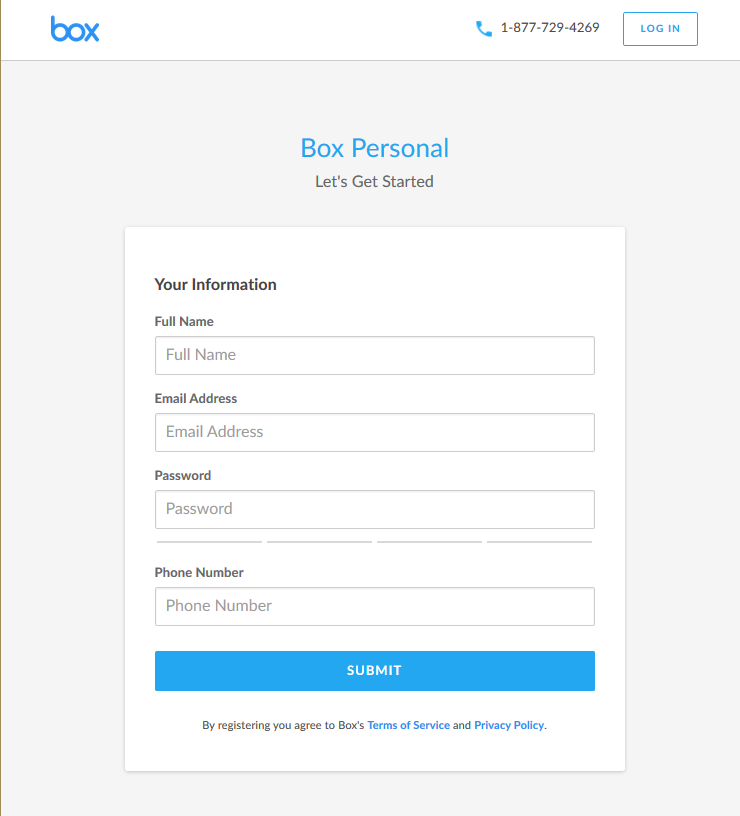Click the 1-877-729-4269 phone number
Screen dimensions: 740x816
point(550,28)
